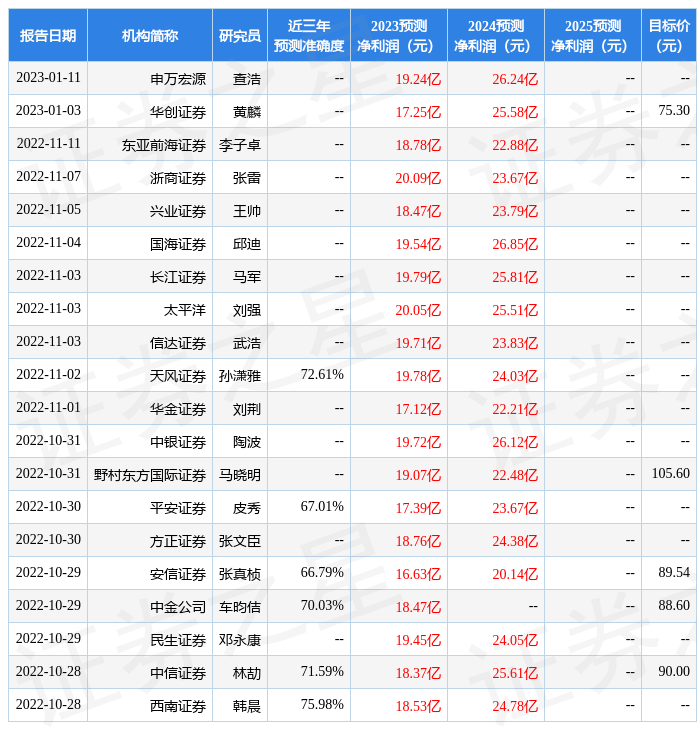Select the 太平洋 institution cell
The height and width of the screenshot is (730, 697).
pyautogui.click(x=150, y=309)
